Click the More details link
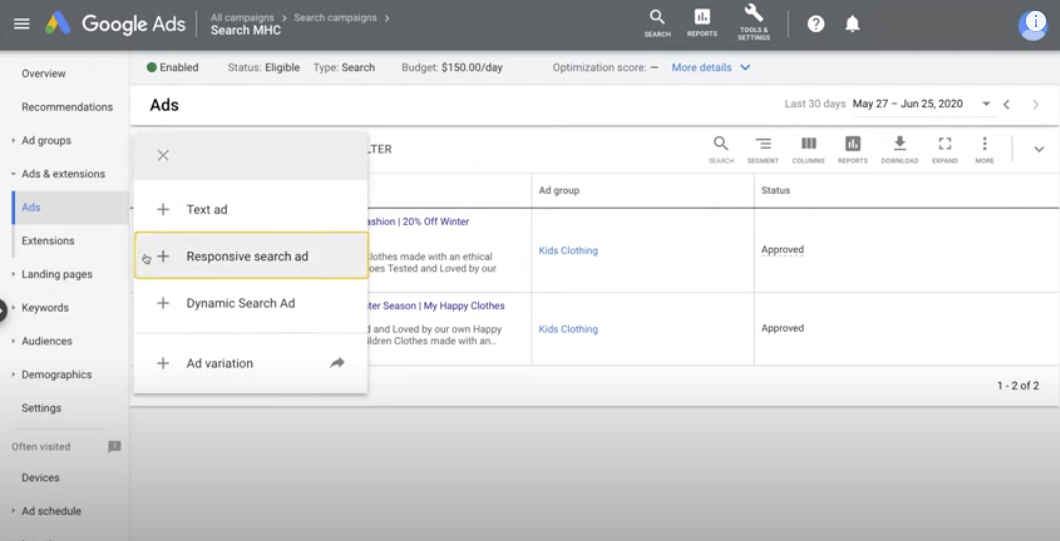The image size is (1060, 541). [x=701, y=68]
